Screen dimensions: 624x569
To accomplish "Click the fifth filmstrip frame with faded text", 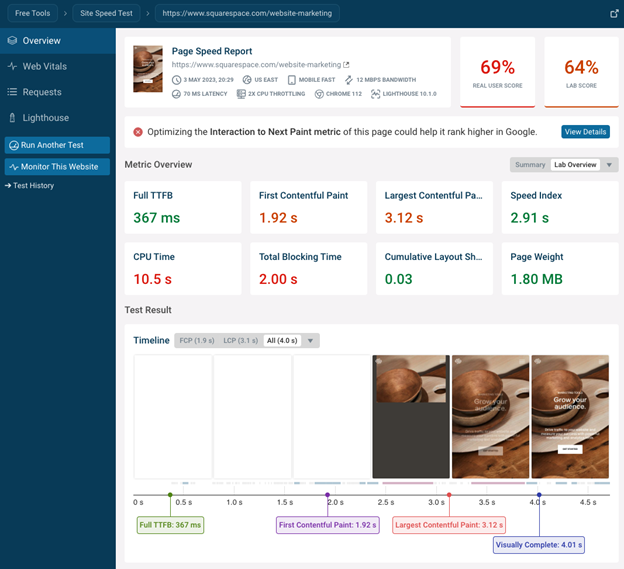I will (491, 417).
